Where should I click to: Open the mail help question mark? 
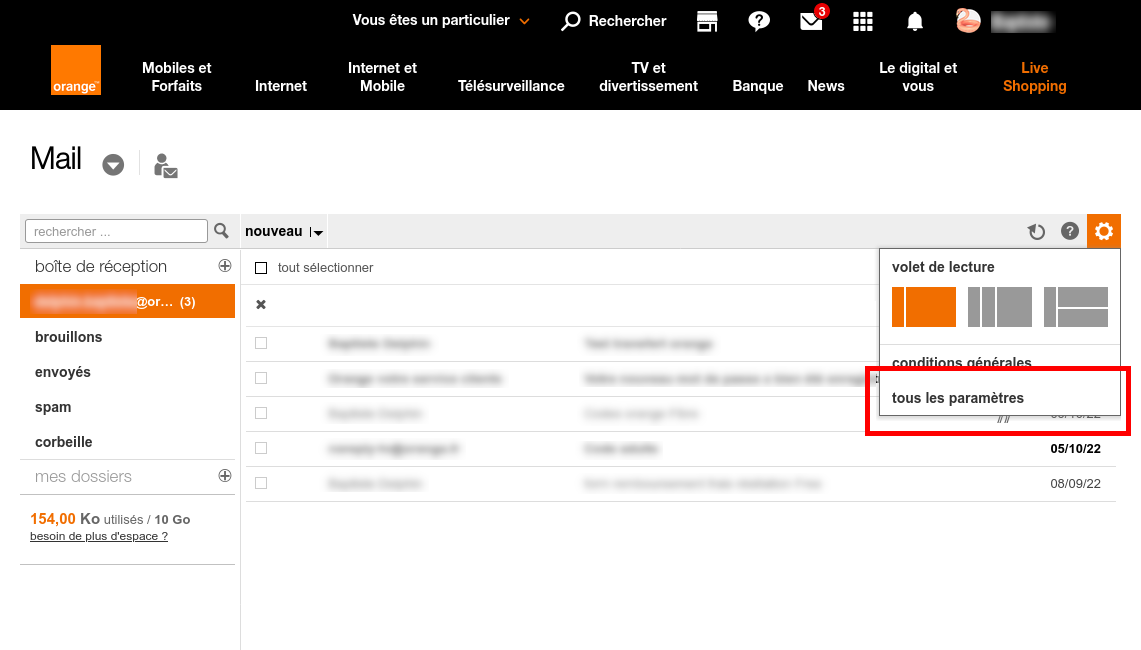pos(1070,231)
